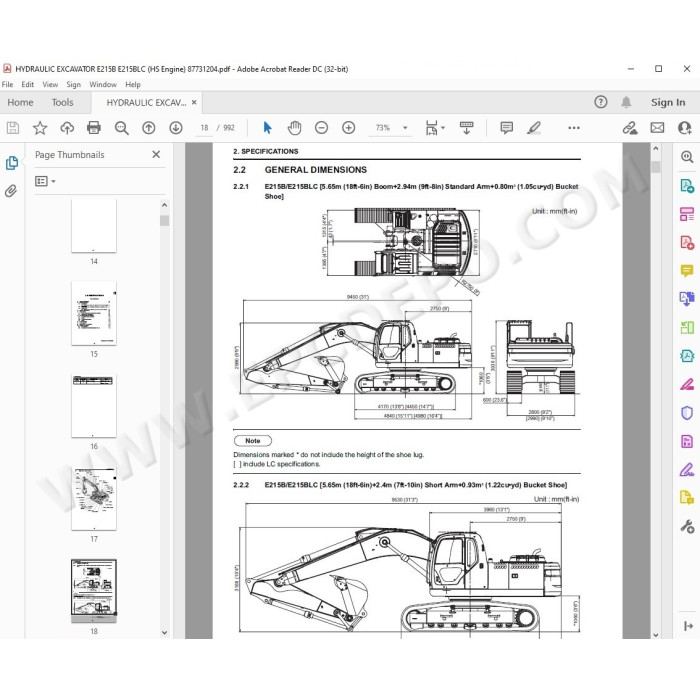Open the Edit menu
This screenshot has height=700, width=700.
pos(28,84)
